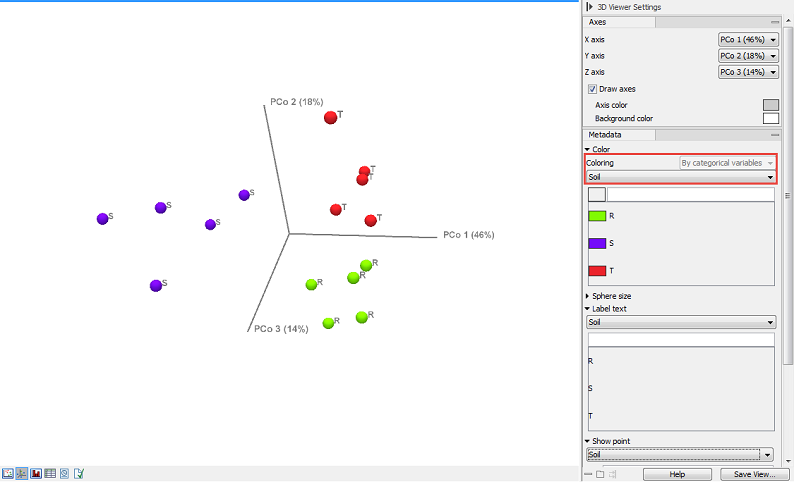Screen dimensions: 794x482
Task: Open the X axis PCo 1 dropdown
Action: click(747, 39)
